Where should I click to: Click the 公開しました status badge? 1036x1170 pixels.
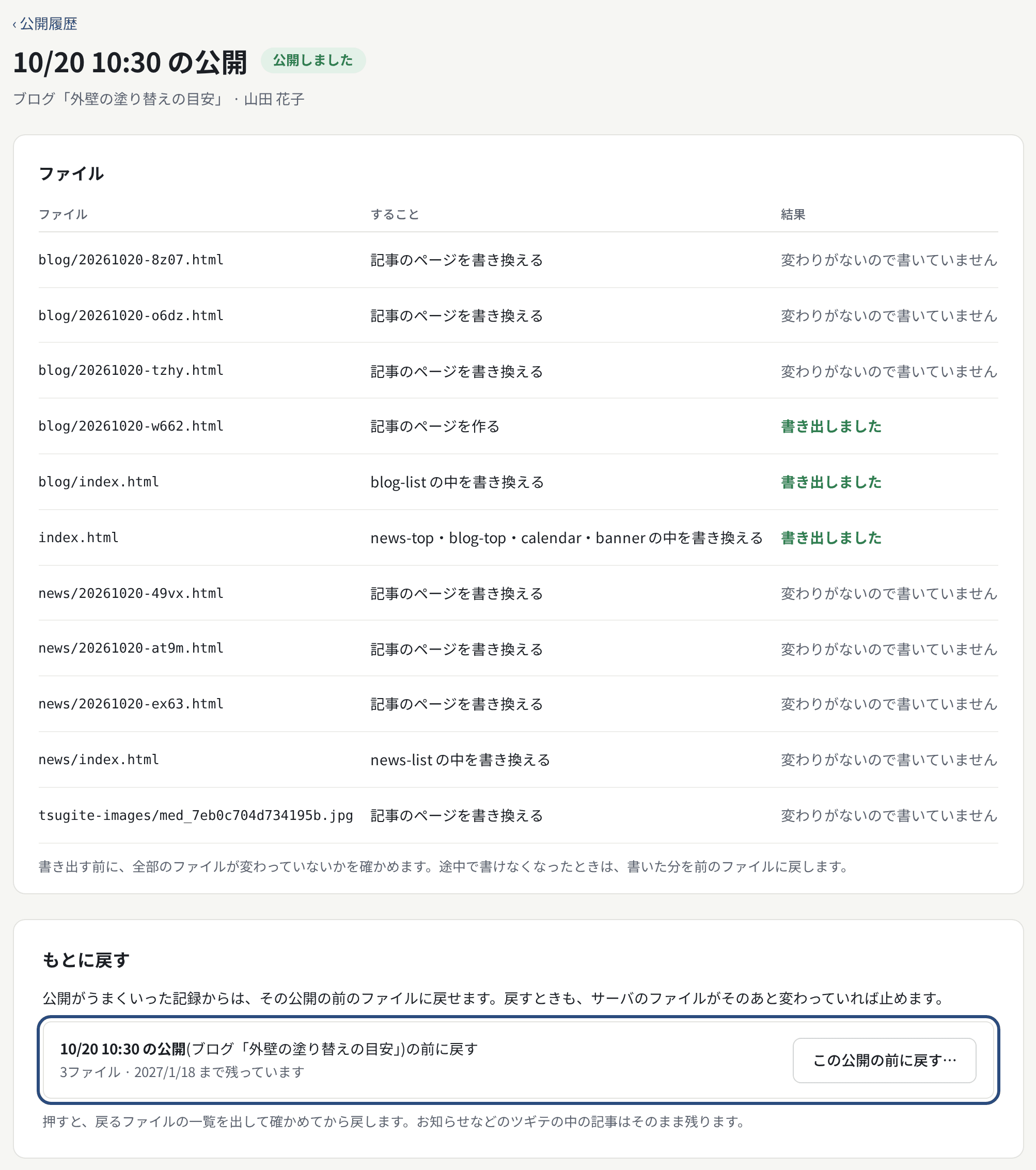(x=312, y=60)
